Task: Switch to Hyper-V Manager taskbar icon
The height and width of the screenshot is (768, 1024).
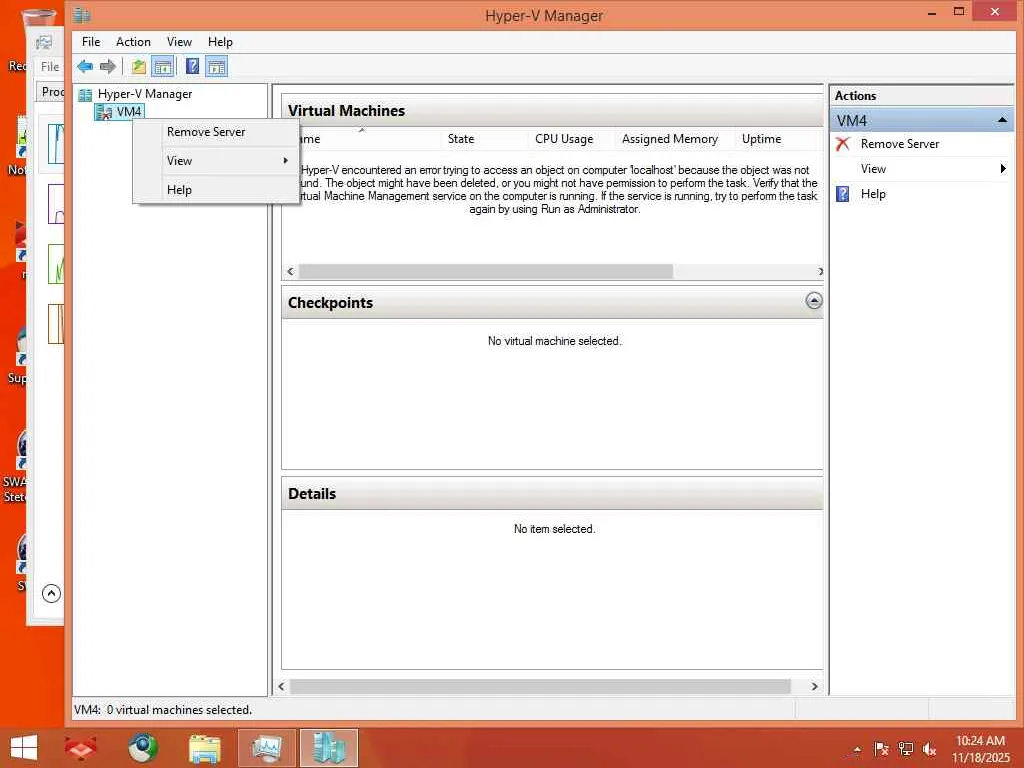Action: click(328, 748)
